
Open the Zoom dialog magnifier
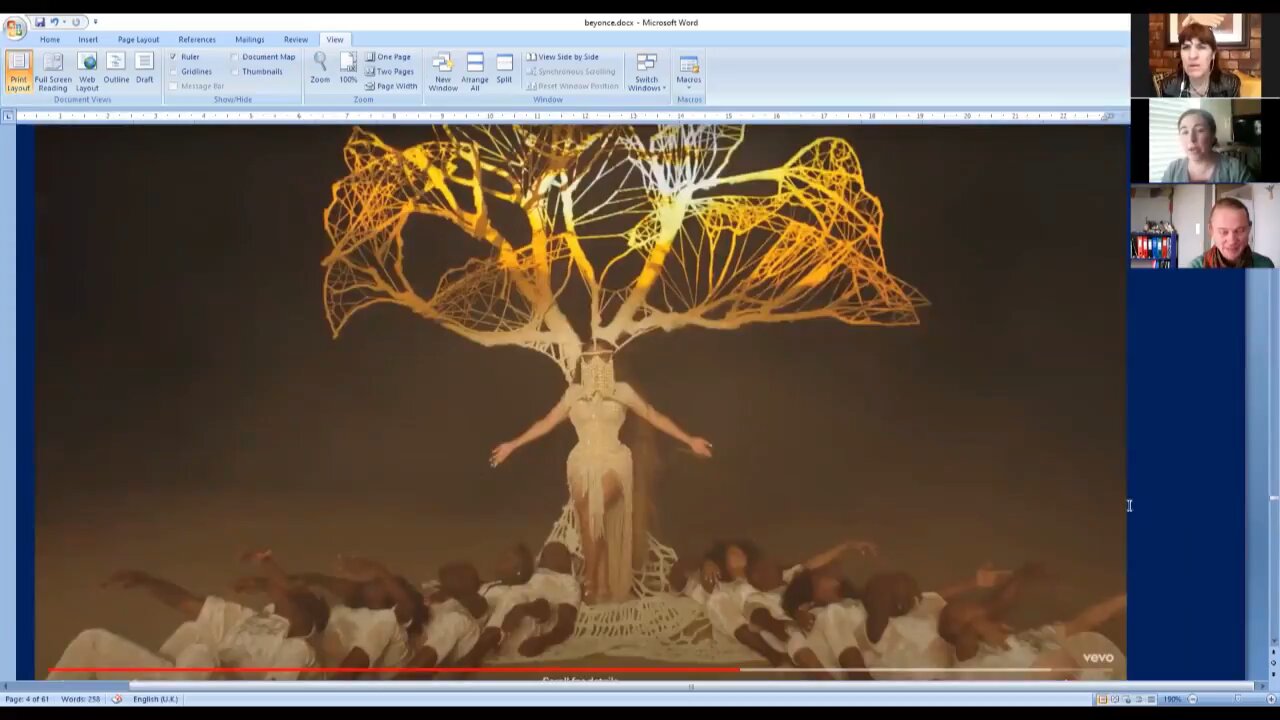320,68
